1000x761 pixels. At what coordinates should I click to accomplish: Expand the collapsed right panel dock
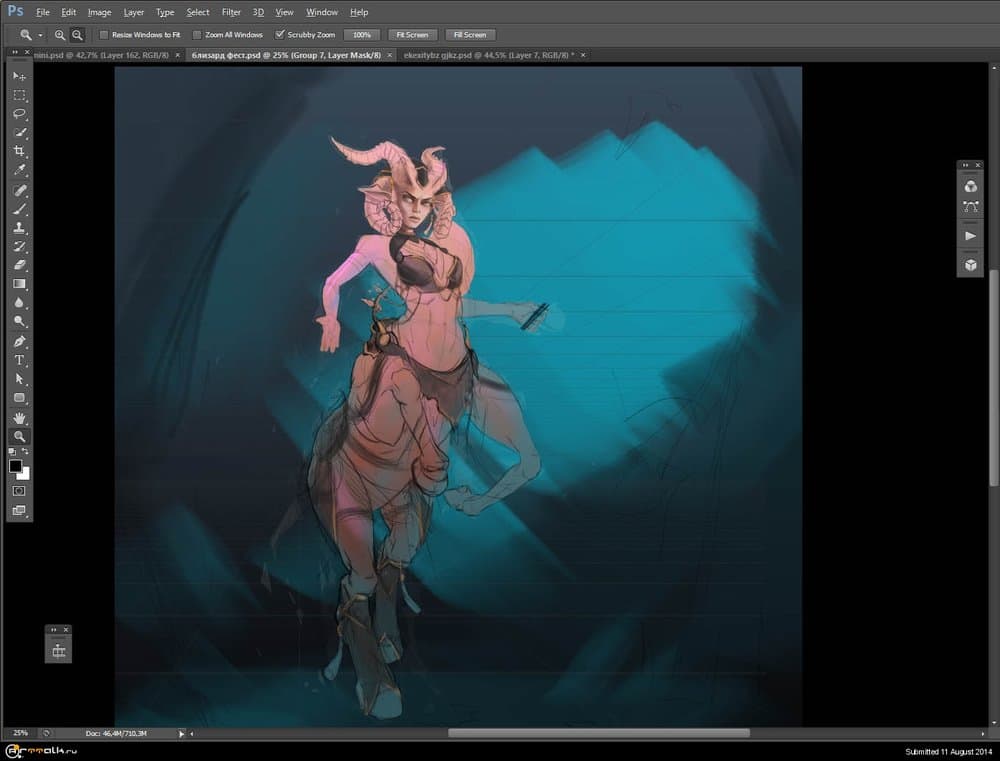[x=965, y=165]
